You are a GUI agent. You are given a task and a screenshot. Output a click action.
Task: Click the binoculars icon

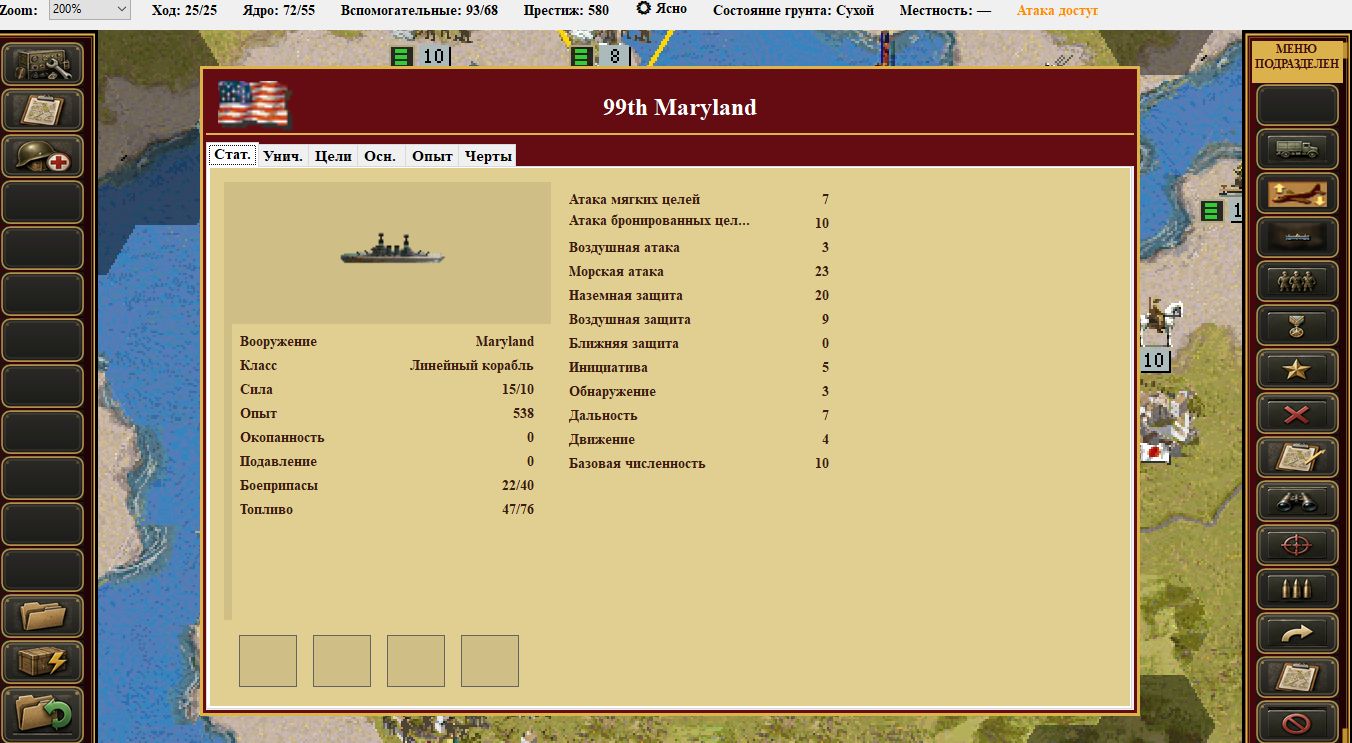coord(1297,501)
